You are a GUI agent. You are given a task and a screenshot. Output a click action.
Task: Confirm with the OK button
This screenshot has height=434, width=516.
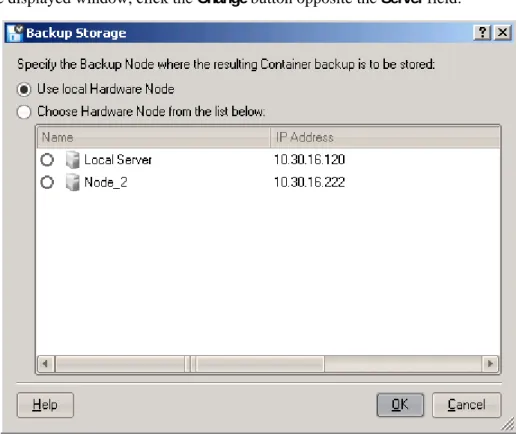(400, 405)
